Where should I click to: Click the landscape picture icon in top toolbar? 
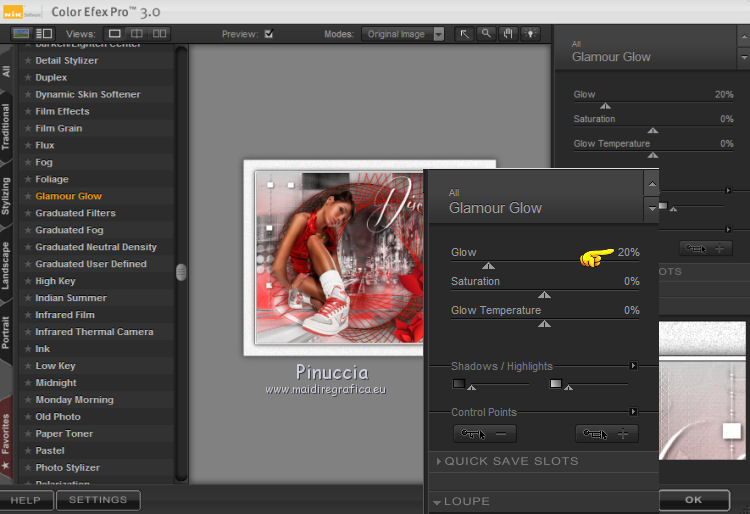point(21,33)
